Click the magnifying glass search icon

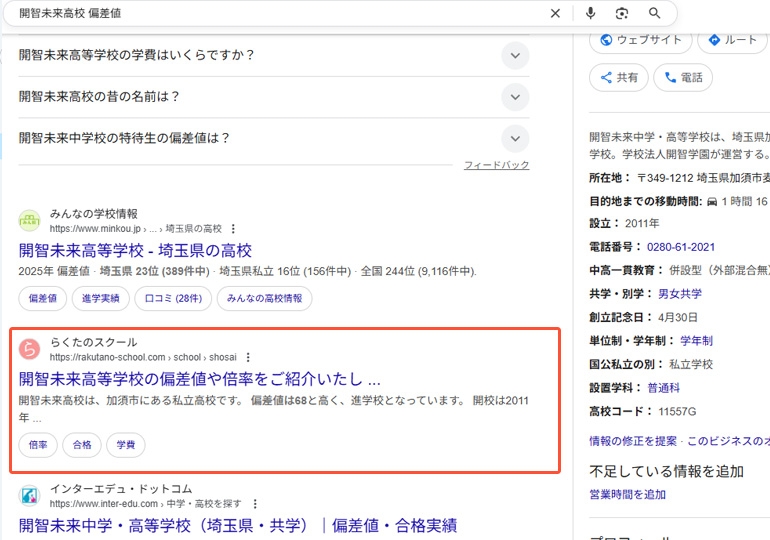tap(655, 13)
